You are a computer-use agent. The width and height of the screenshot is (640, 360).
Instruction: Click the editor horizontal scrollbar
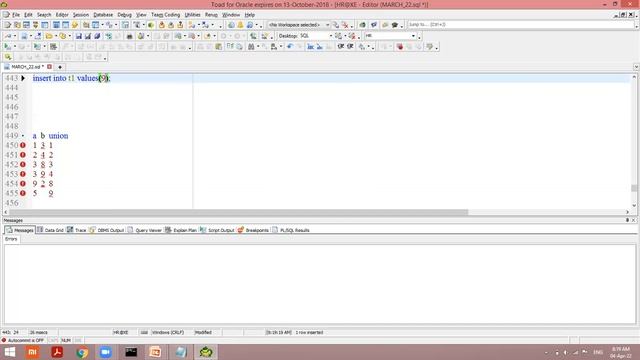coord(238,212)
